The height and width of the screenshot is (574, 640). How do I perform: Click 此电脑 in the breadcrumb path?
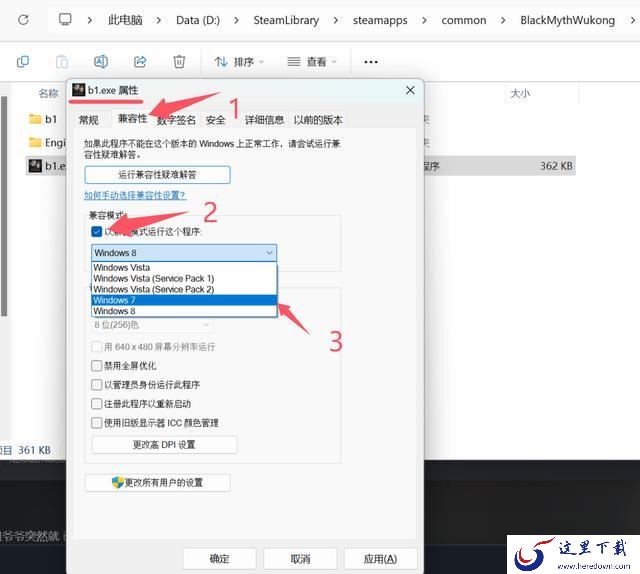coord(125,20)
